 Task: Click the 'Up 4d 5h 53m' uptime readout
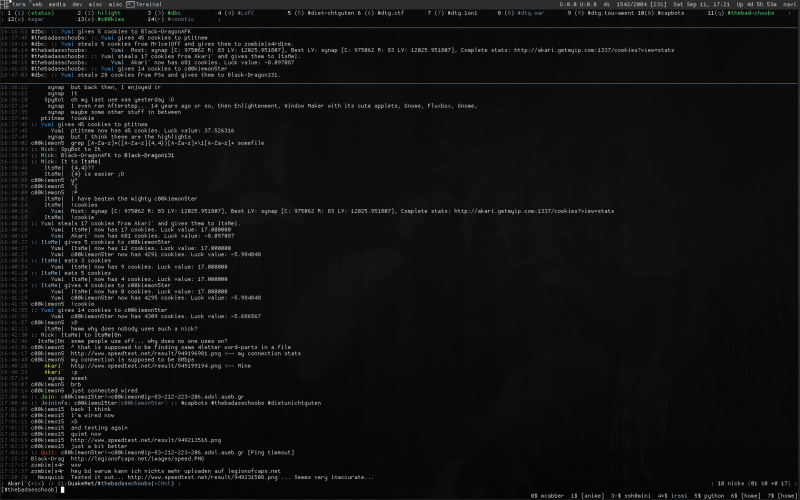pos(757,4)
